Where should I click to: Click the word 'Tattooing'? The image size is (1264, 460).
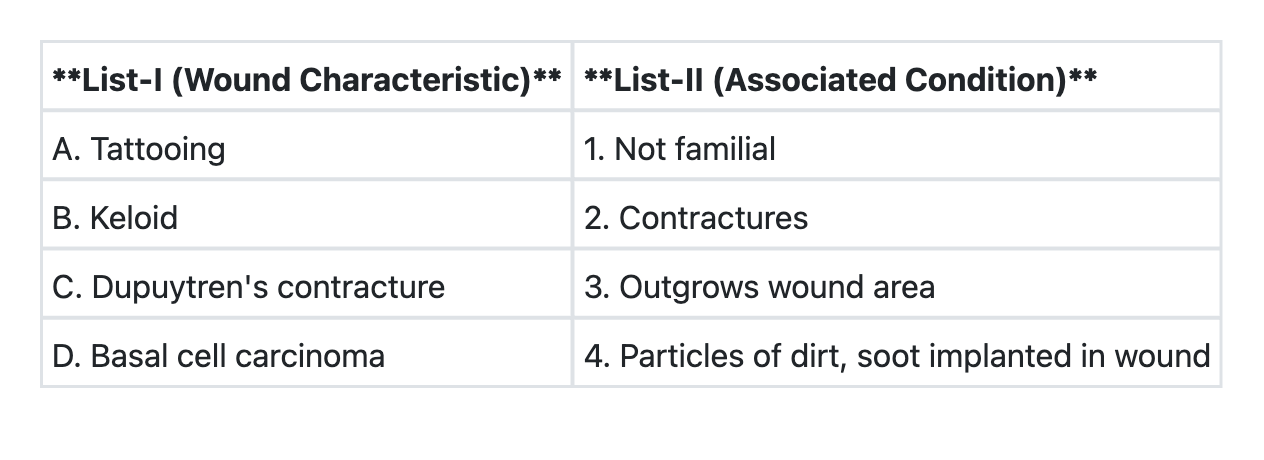(158, 149)
